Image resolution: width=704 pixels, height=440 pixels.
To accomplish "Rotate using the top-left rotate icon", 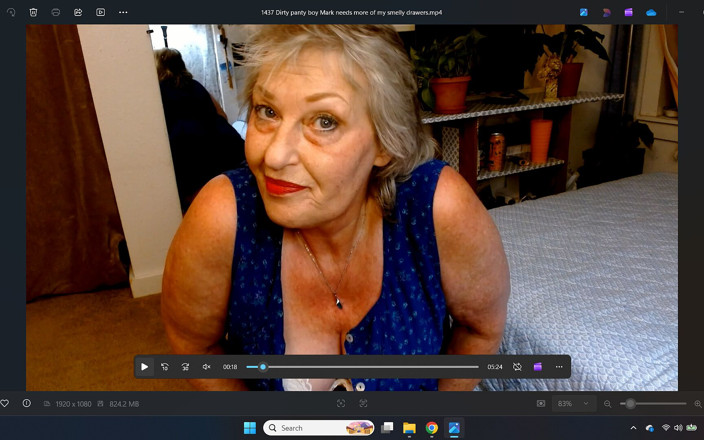I will [x=11, y=12].
